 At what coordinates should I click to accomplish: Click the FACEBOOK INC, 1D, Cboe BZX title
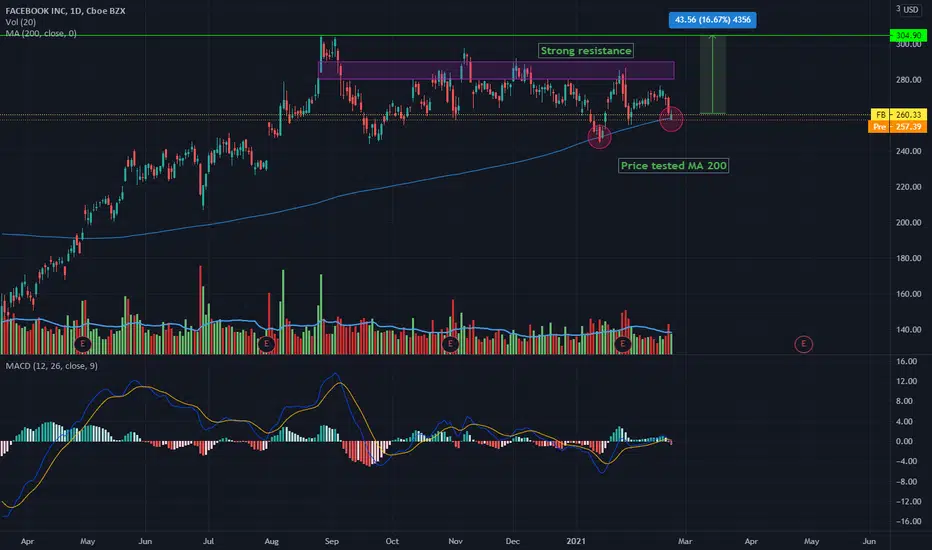tap(65, 11)
